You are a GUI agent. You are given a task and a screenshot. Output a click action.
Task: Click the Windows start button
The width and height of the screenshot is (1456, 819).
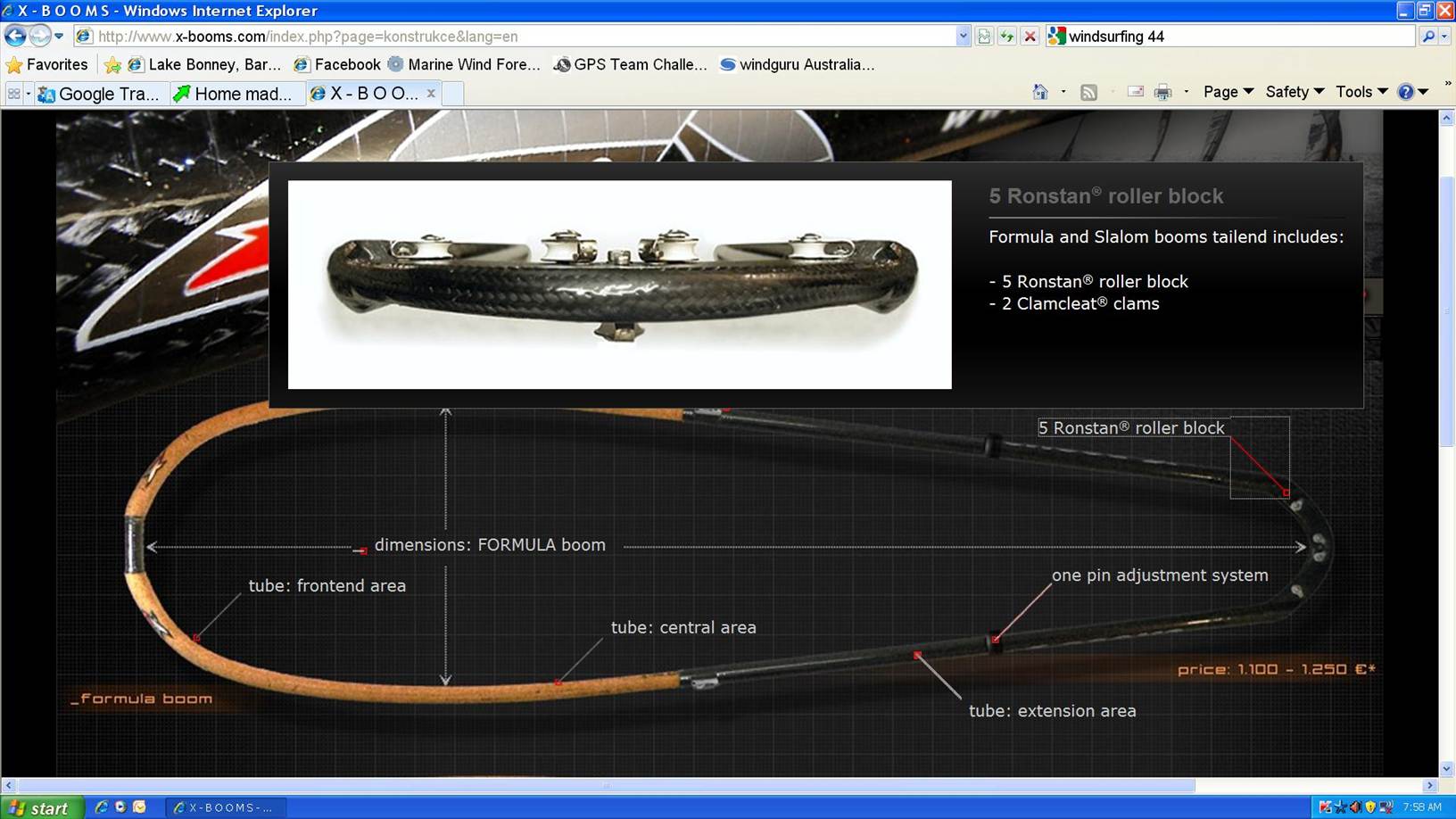click(40, 807)
